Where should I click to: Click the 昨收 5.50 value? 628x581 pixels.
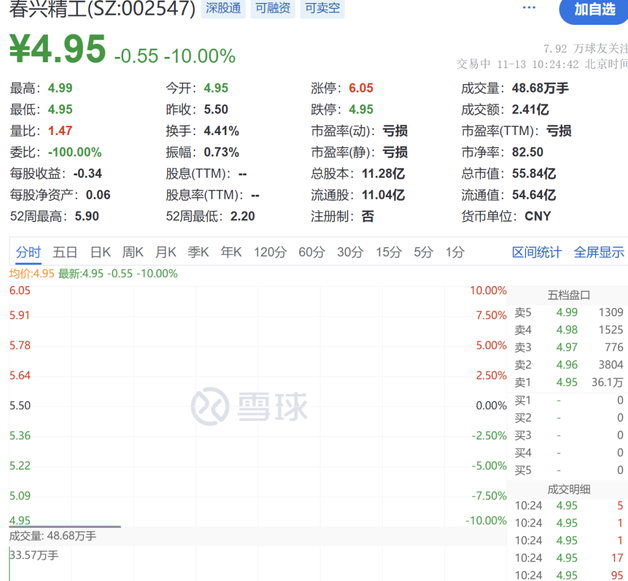point(216,109)
